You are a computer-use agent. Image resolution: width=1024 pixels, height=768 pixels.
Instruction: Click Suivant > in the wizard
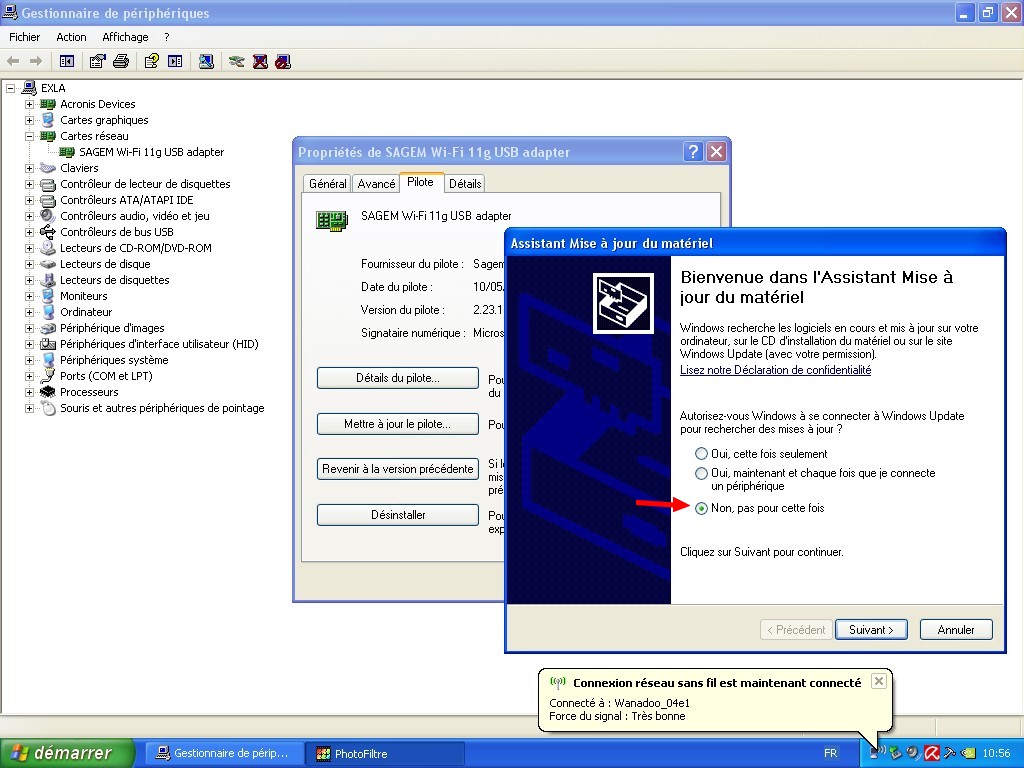click(871, 630)
